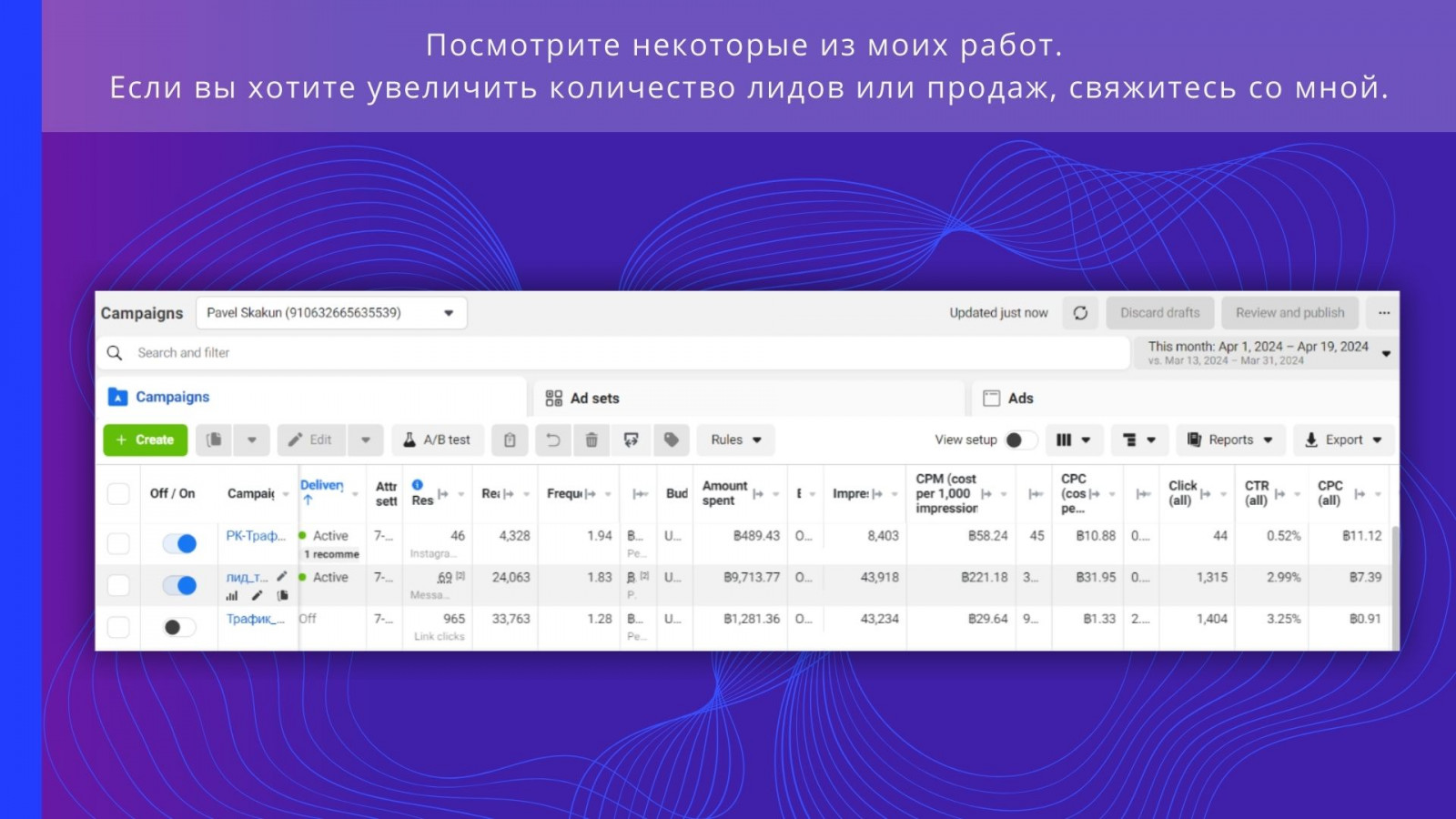
Task: Tick the select-all header checkbox
Action: tap(118, 493)
